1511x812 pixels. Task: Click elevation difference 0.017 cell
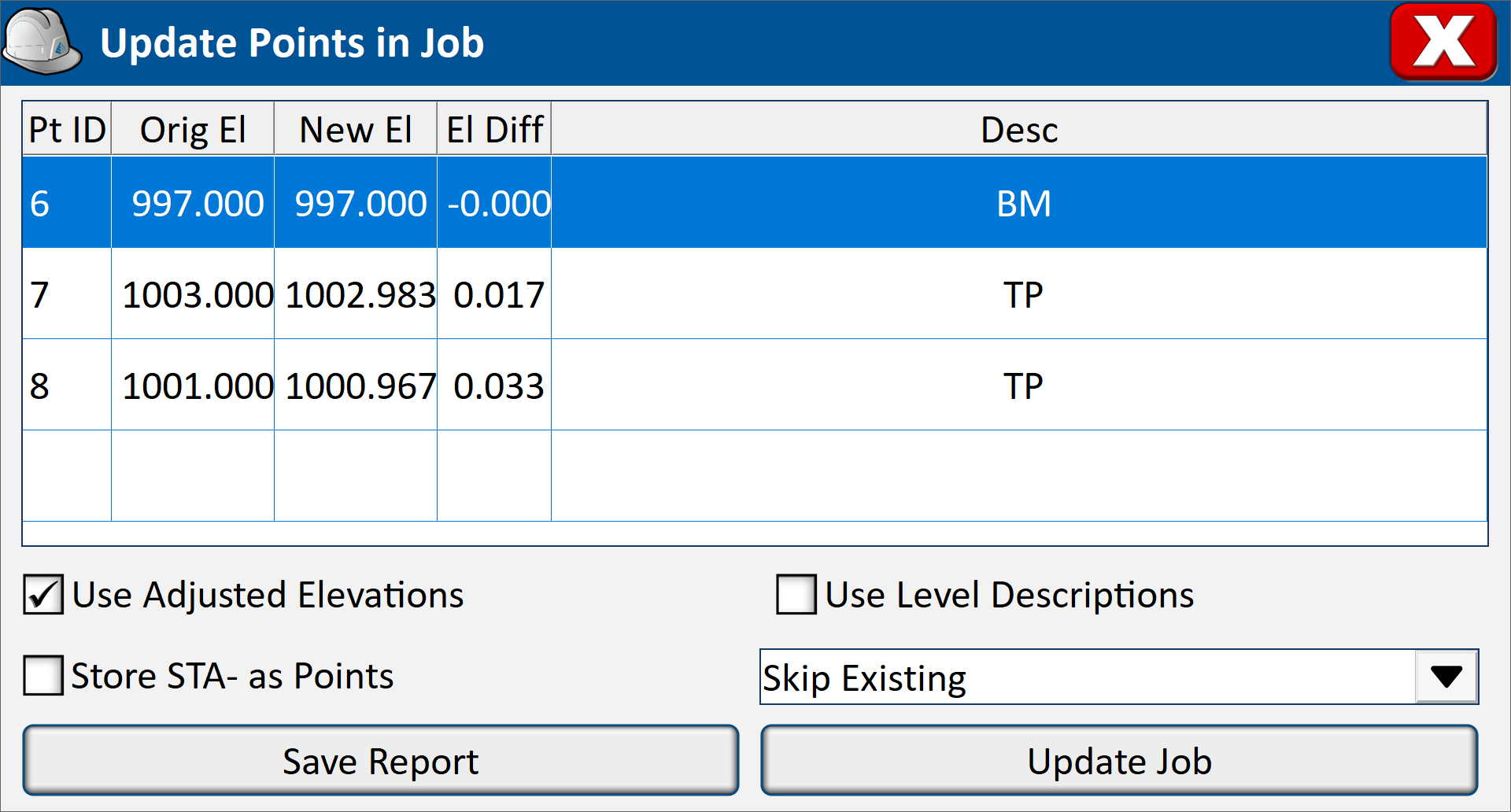tap(494, 294)
